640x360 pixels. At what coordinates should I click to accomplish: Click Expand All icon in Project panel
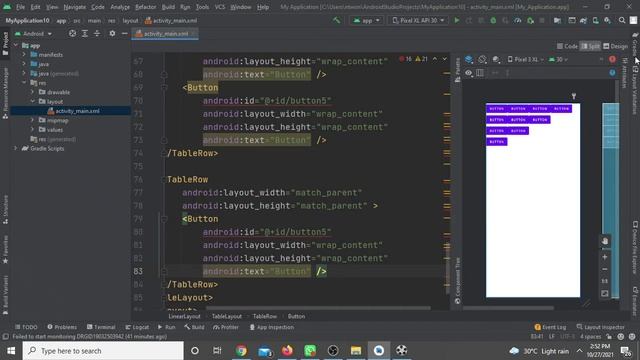[84, 33]
